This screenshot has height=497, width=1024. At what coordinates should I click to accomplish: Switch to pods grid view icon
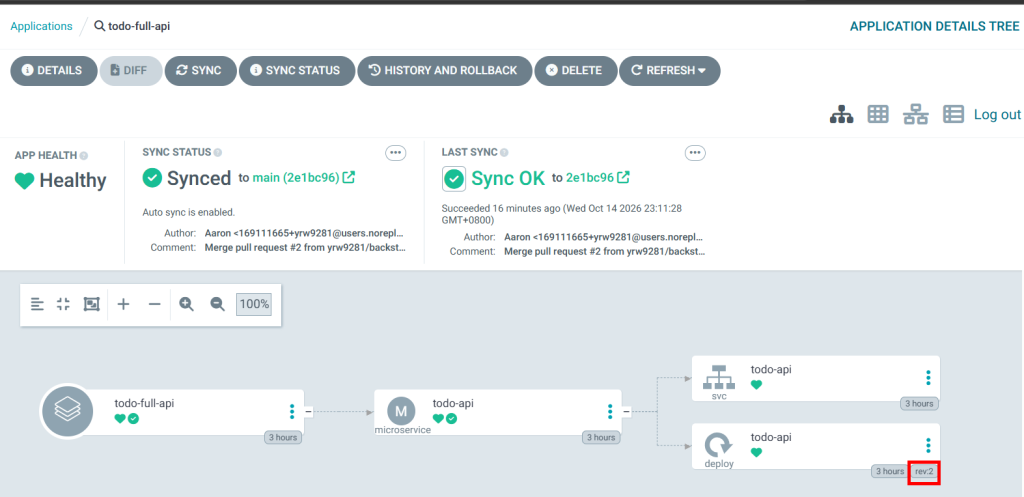[x=878, y=114]
